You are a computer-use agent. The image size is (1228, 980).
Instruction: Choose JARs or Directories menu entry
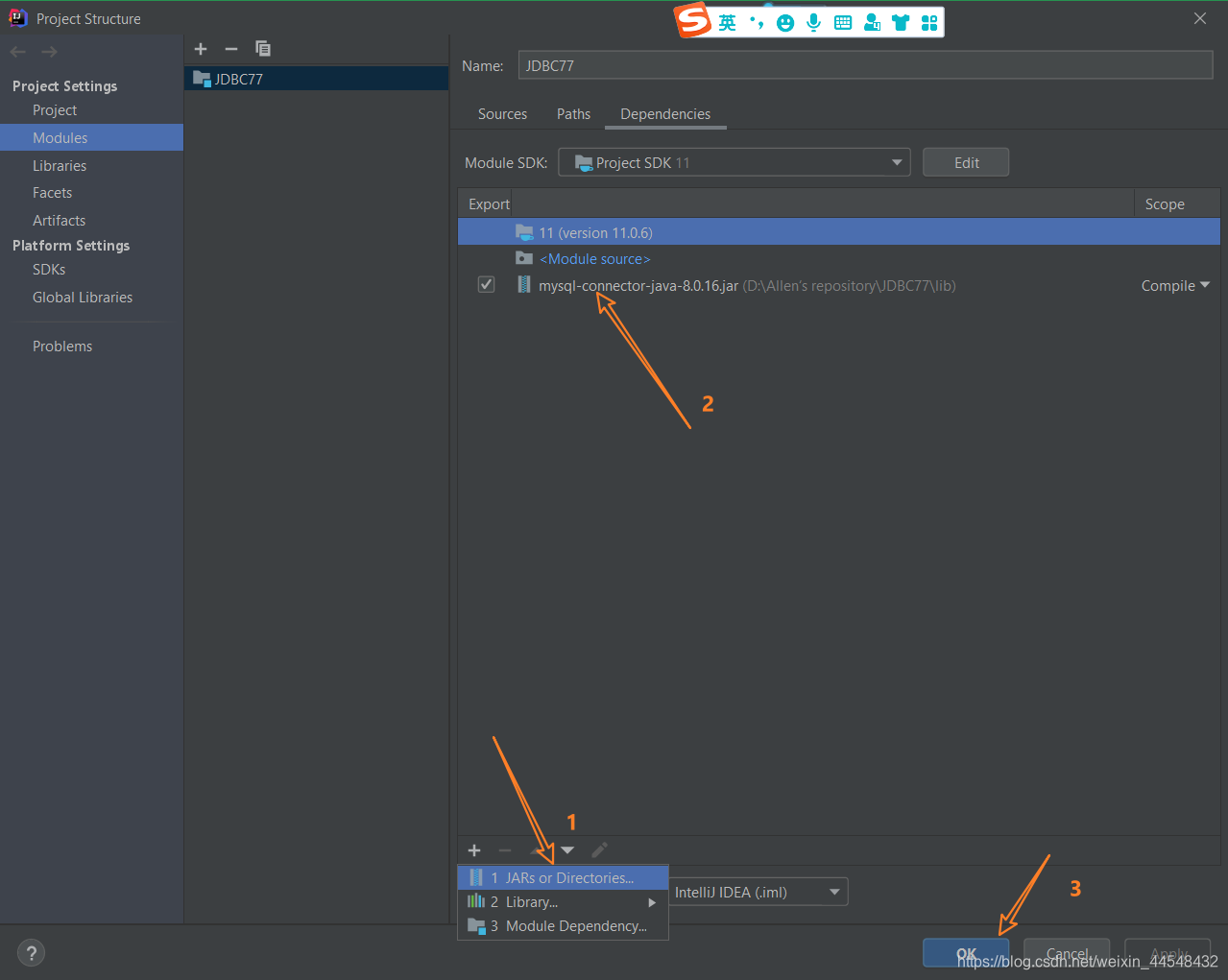click(563, 877)
